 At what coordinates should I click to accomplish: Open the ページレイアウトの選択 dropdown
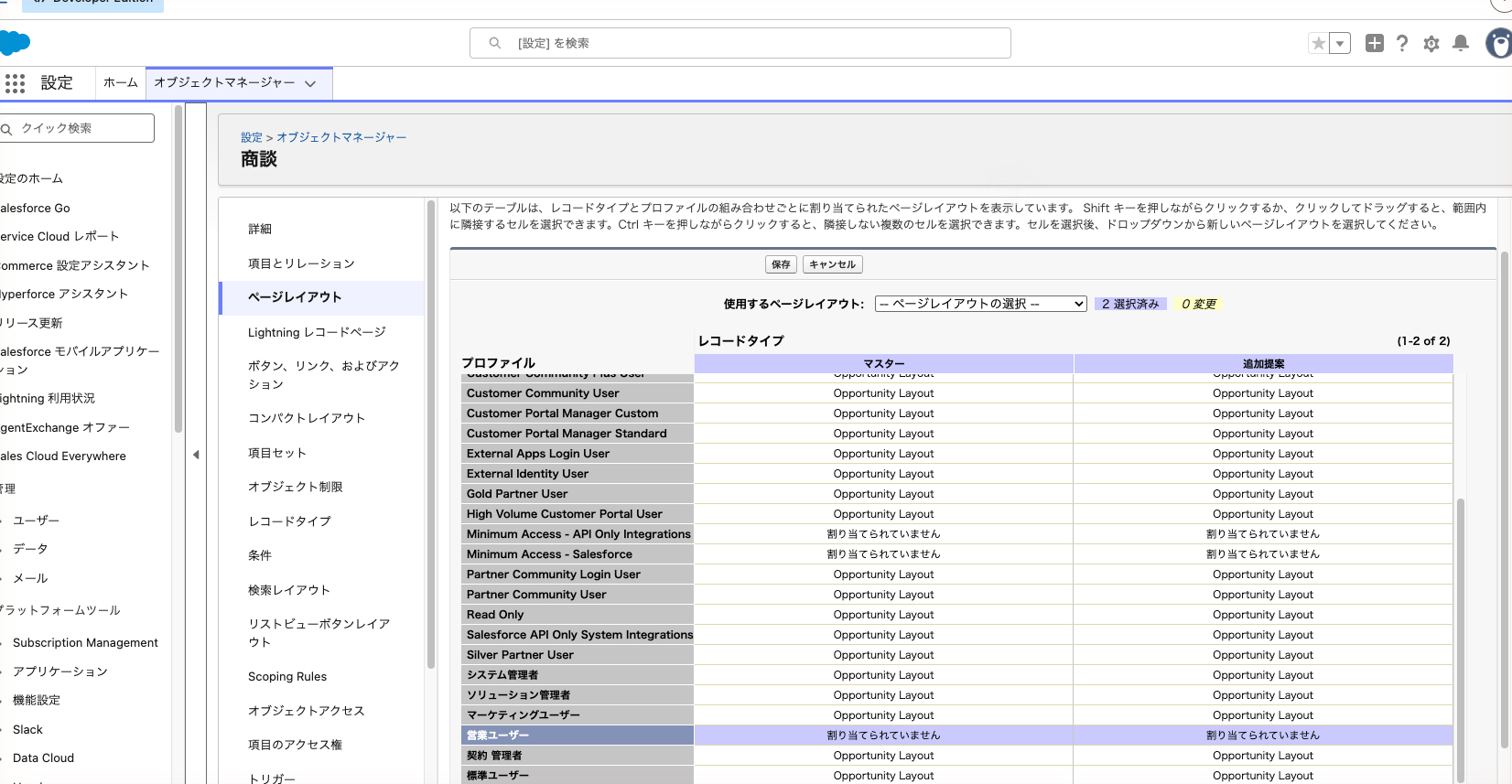(981, 304)
